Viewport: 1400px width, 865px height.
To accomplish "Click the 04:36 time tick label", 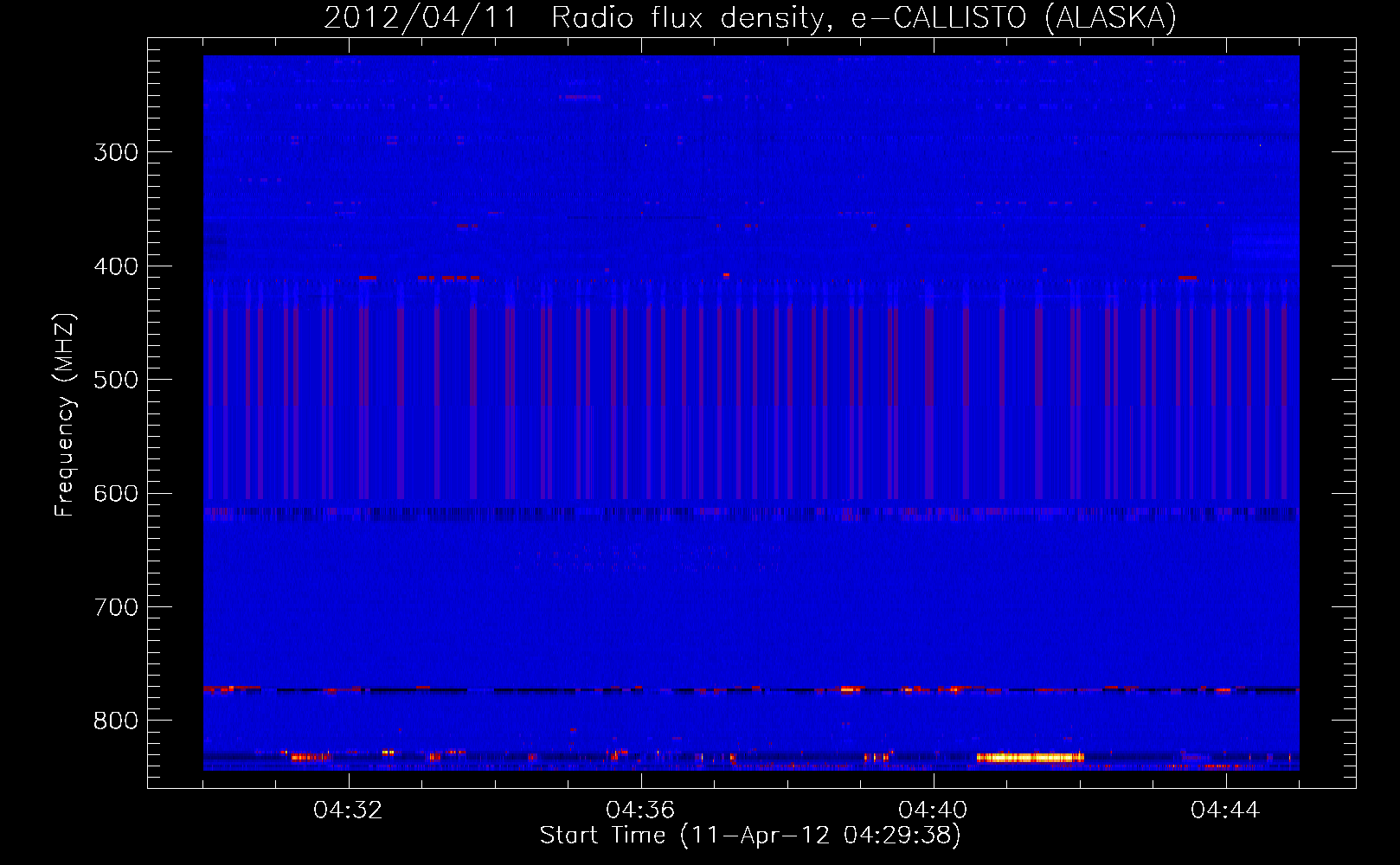I will coord(640,811).
